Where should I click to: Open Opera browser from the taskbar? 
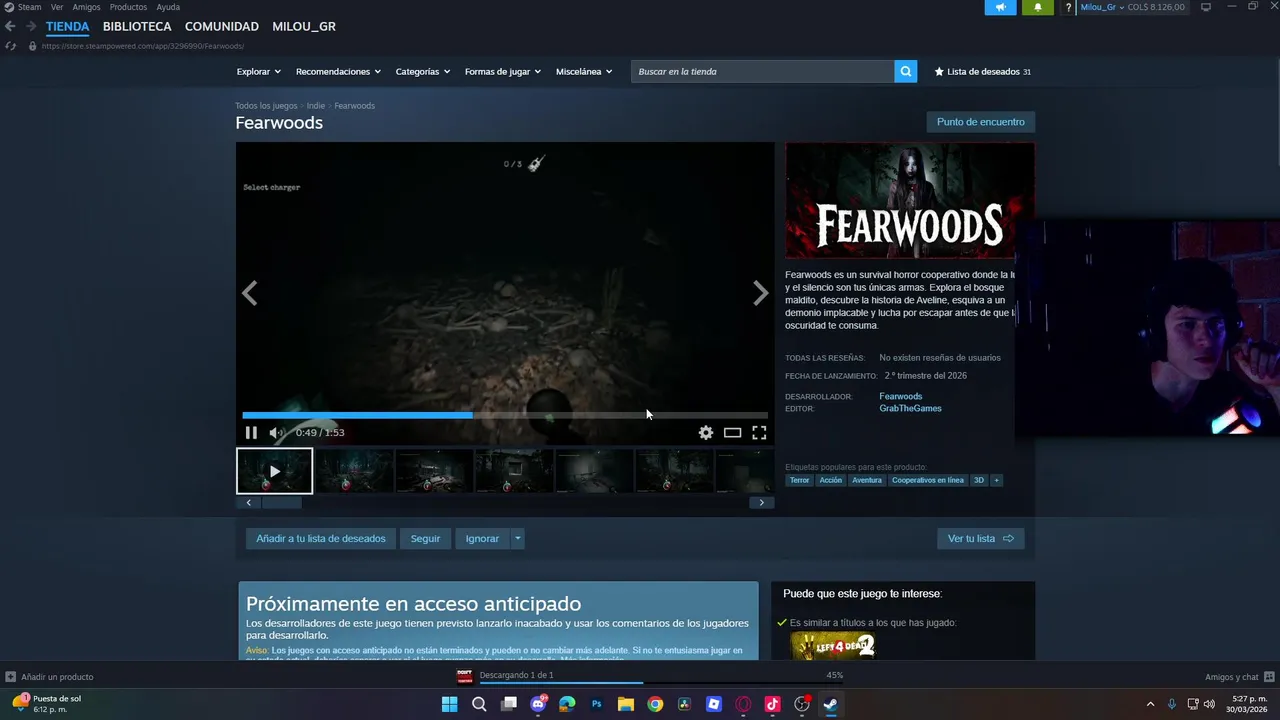pos(743,704)
